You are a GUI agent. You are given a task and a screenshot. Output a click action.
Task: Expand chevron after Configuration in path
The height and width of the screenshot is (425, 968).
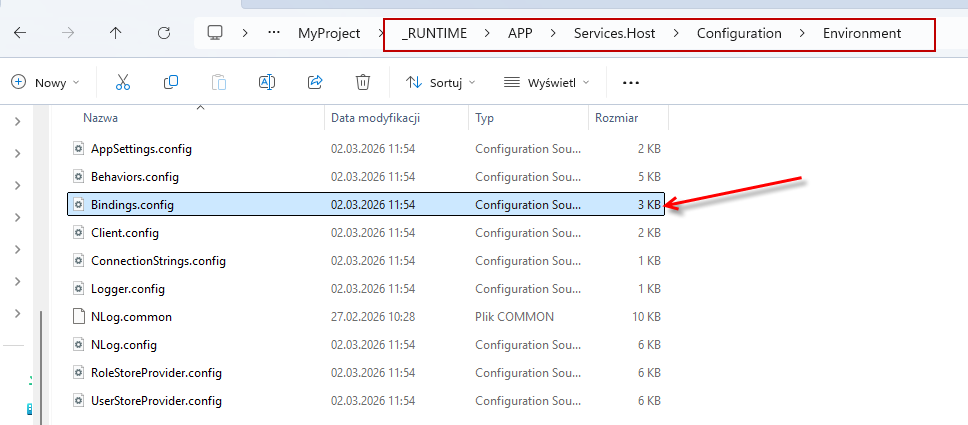tap(802, 33)
